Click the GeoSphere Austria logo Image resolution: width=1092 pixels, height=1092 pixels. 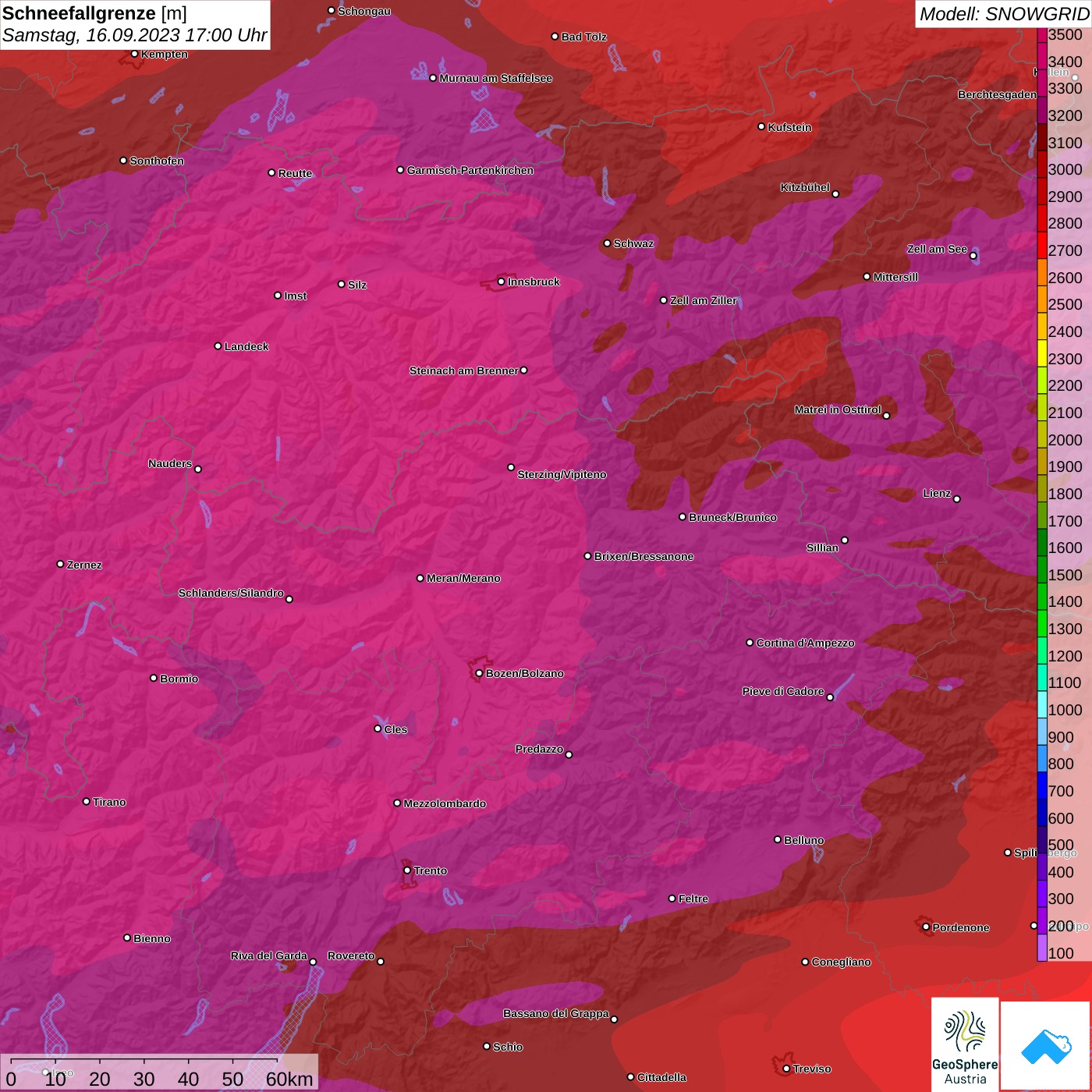[x=965, y=1045]
